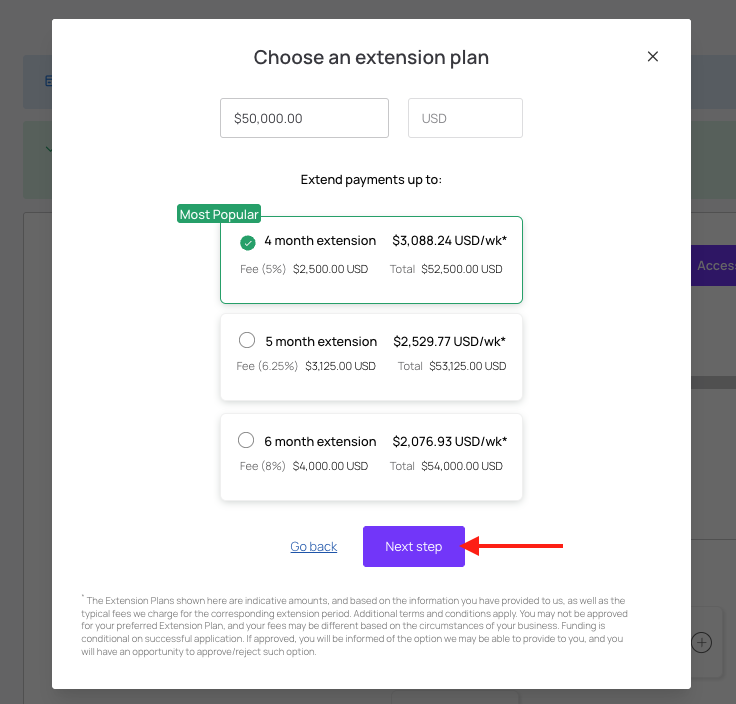This screenshot has width=736, height=704.
Task: Close the extension plan dialog
Action: pyautogui.click(x=652, y=57)
